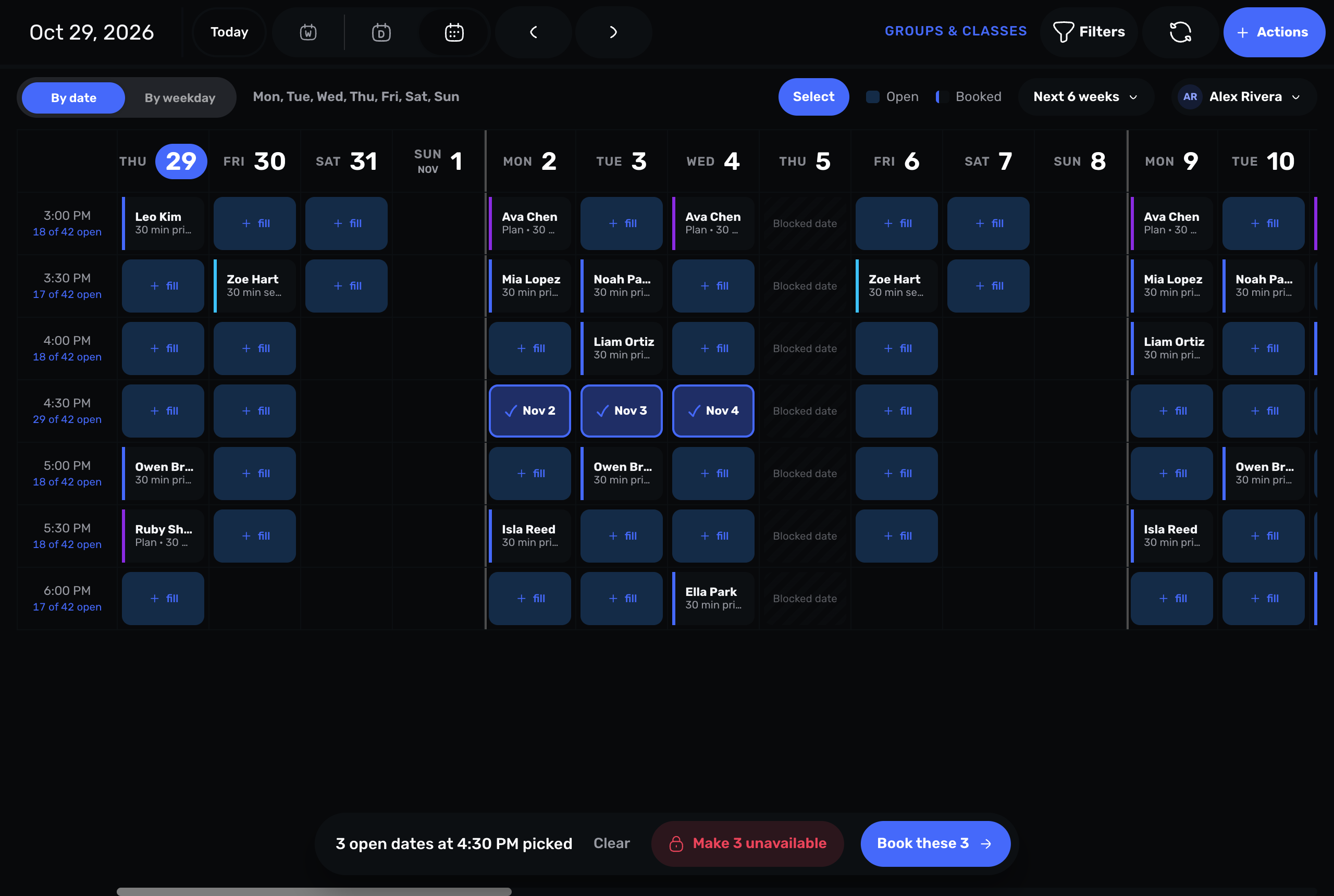Open Ruby Sh... plan appointment at 5:30 PM
Screen dimensions: 1334x896
[163, 536]
